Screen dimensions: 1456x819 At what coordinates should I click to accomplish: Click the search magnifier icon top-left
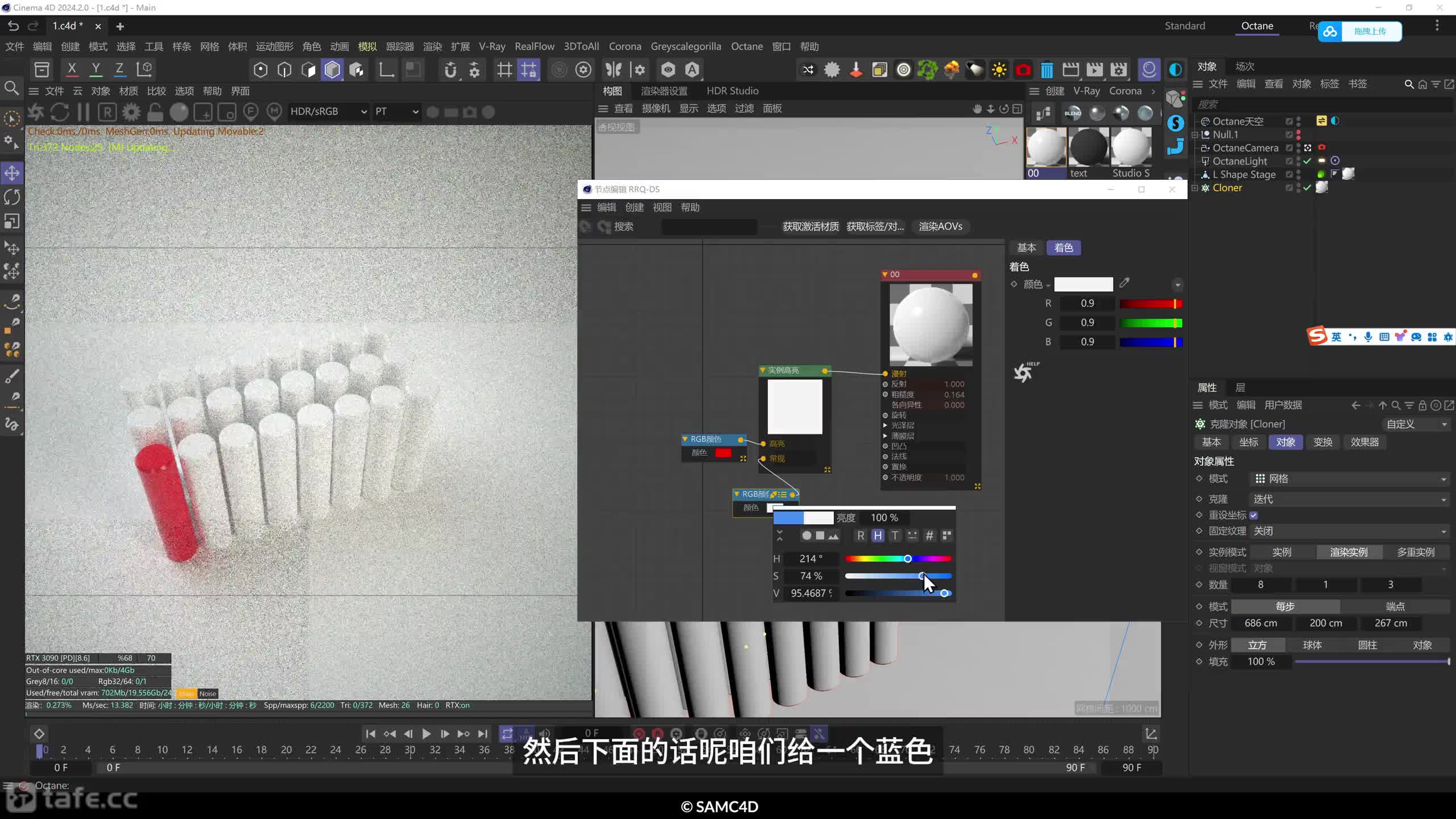11,88
